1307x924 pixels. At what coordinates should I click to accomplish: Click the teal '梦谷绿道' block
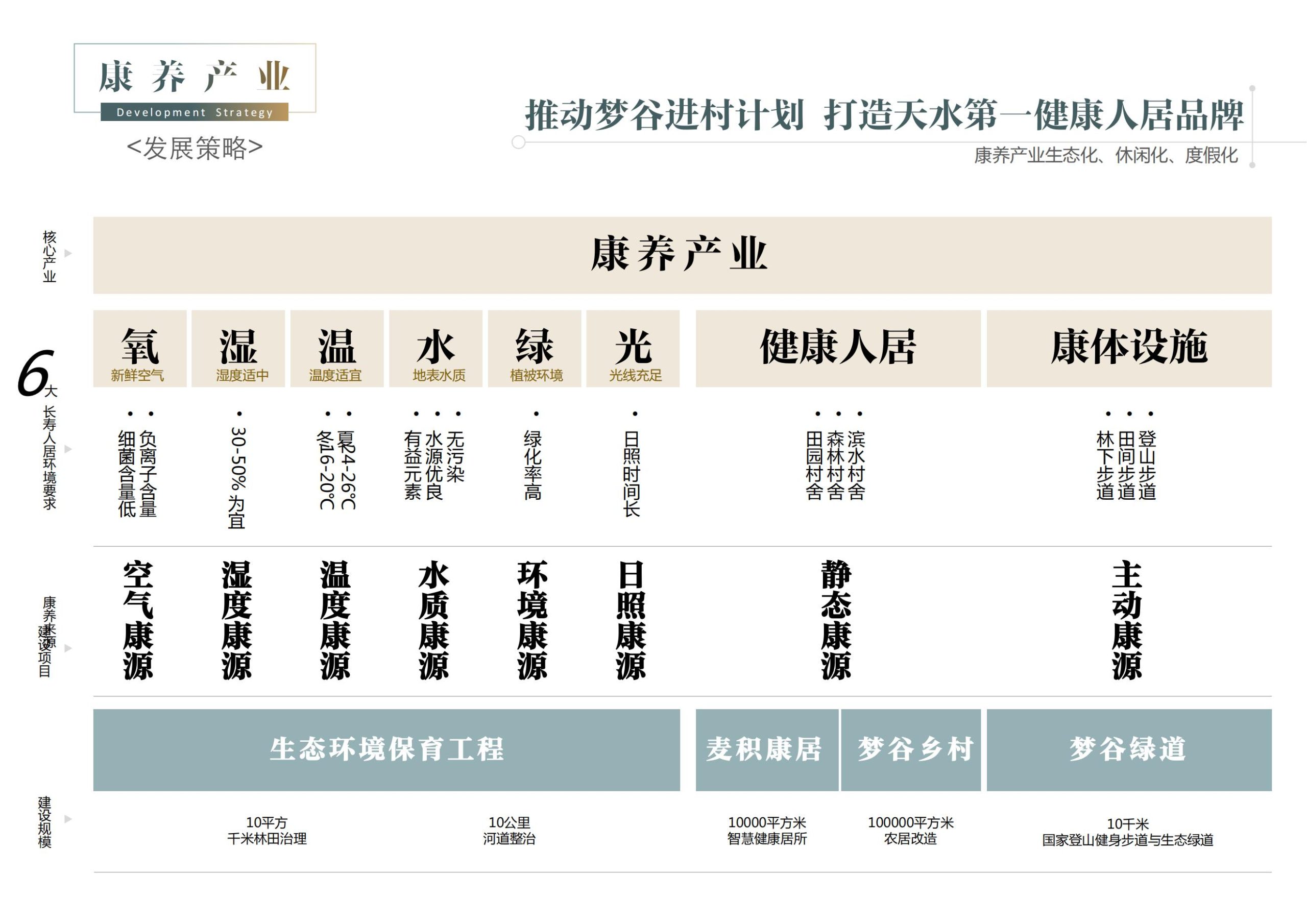(1129, 750)
